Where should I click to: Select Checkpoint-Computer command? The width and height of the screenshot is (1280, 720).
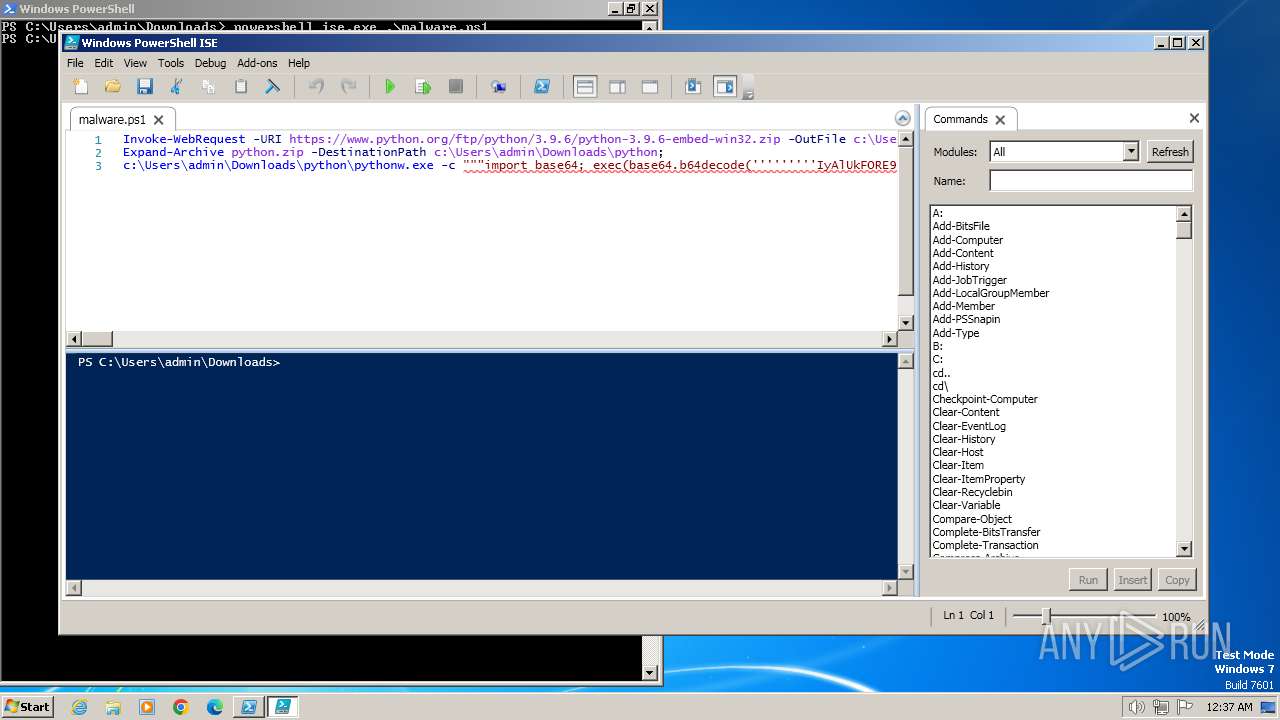click(985, 399)
